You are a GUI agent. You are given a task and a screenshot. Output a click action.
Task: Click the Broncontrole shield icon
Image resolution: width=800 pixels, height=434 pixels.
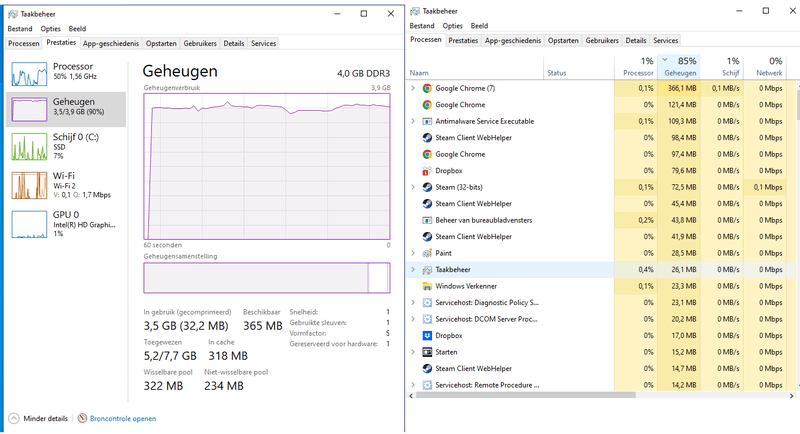(83, 418)
